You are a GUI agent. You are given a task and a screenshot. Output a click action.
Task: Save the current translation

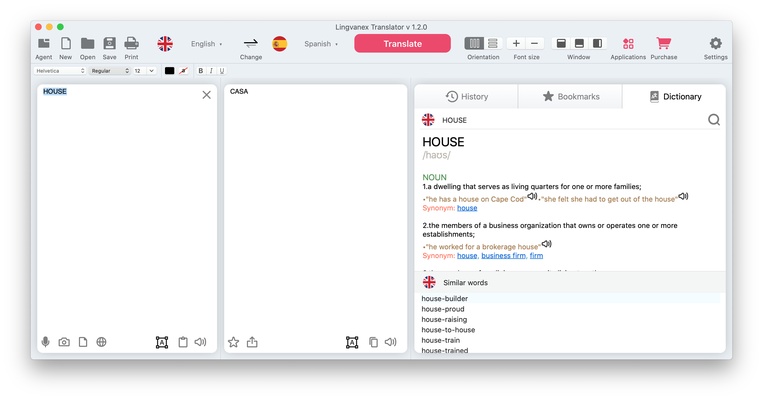tap(109, 44)
